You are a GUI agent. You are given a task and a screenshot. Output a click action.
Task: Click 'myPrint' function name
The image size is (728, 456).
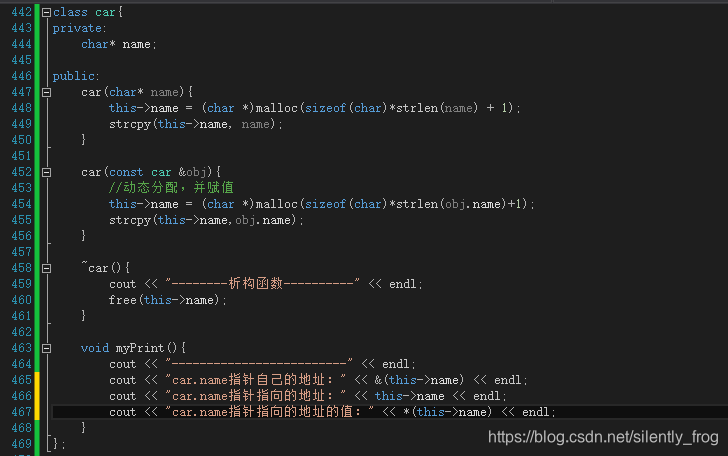pyautogui.click(x=140, y=348)
